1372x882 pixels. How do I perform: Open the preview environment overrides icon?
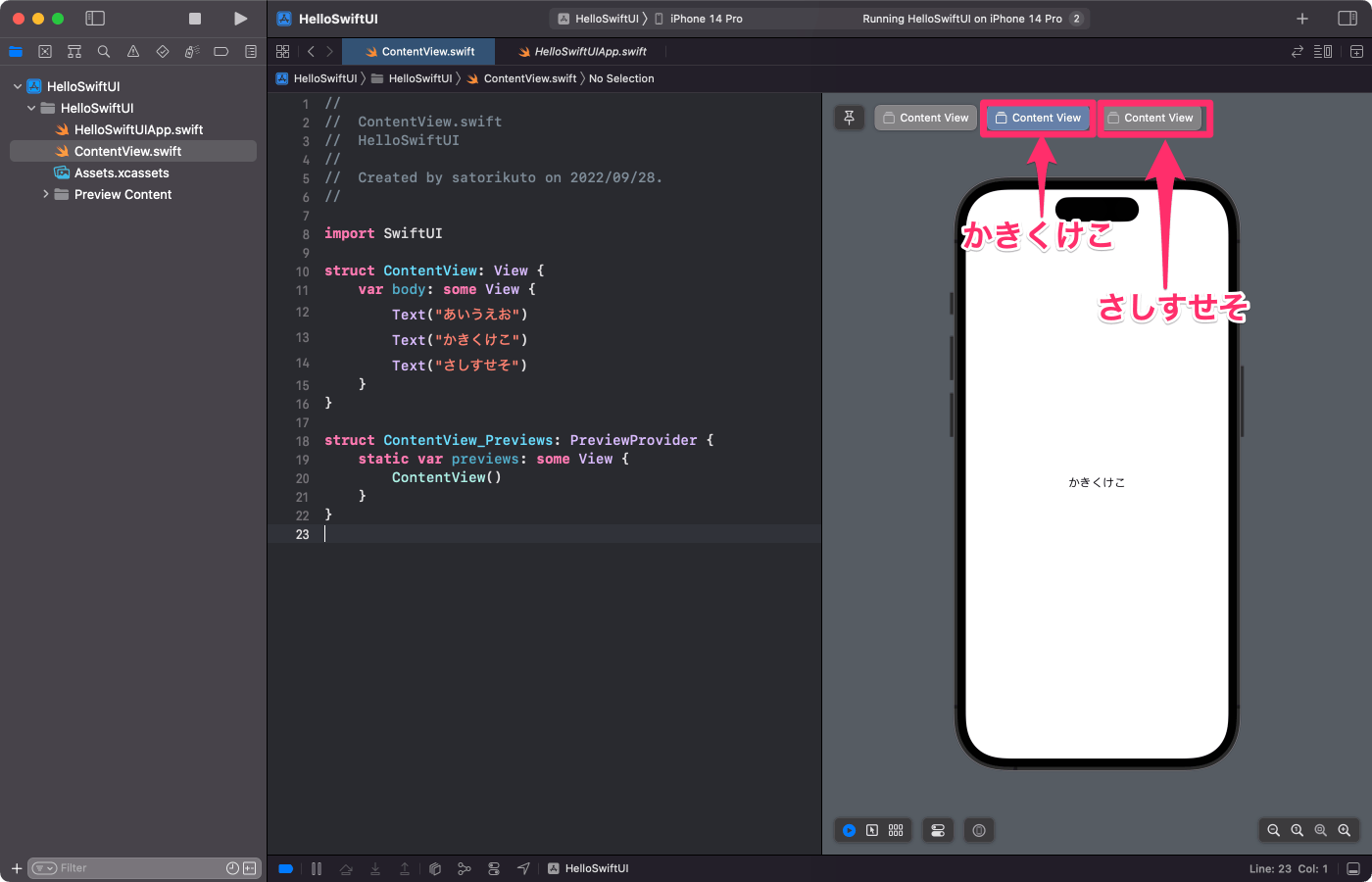click(978, 830)
